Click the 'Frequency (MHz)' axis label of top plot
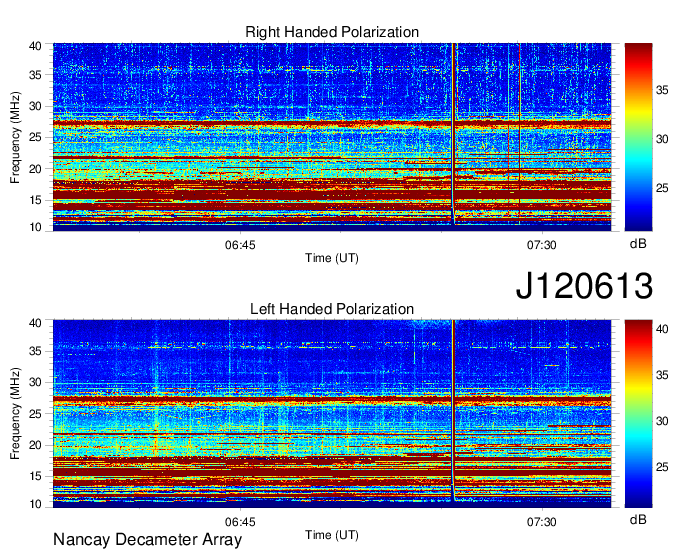The height and width of the screenshot is (552, 680). 15,137
